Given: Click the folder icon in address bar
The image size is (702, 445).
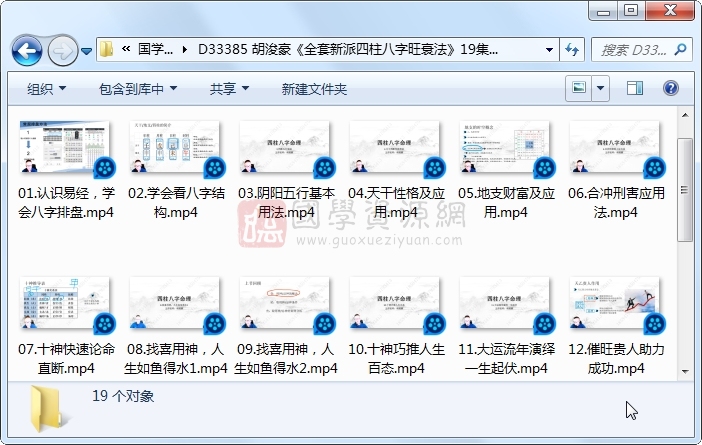Looking at the screenshot, I should tap(107, 49).
